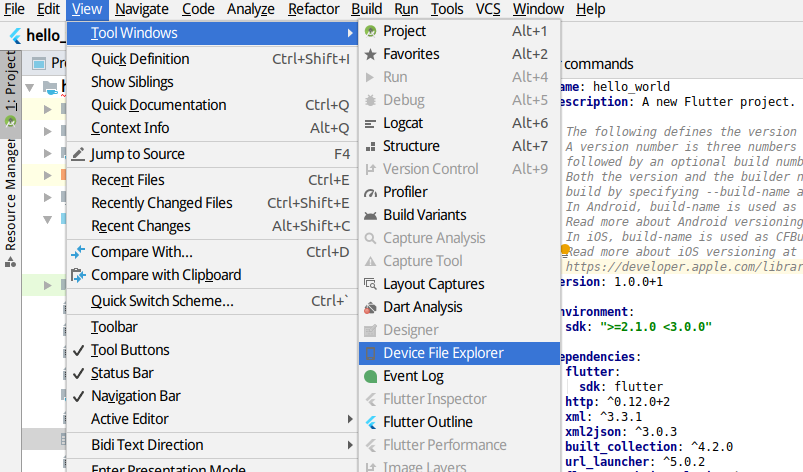The image size is (803, 472).
Task: Click the Favorites star menu item
Action: click(x=410, y=54)
